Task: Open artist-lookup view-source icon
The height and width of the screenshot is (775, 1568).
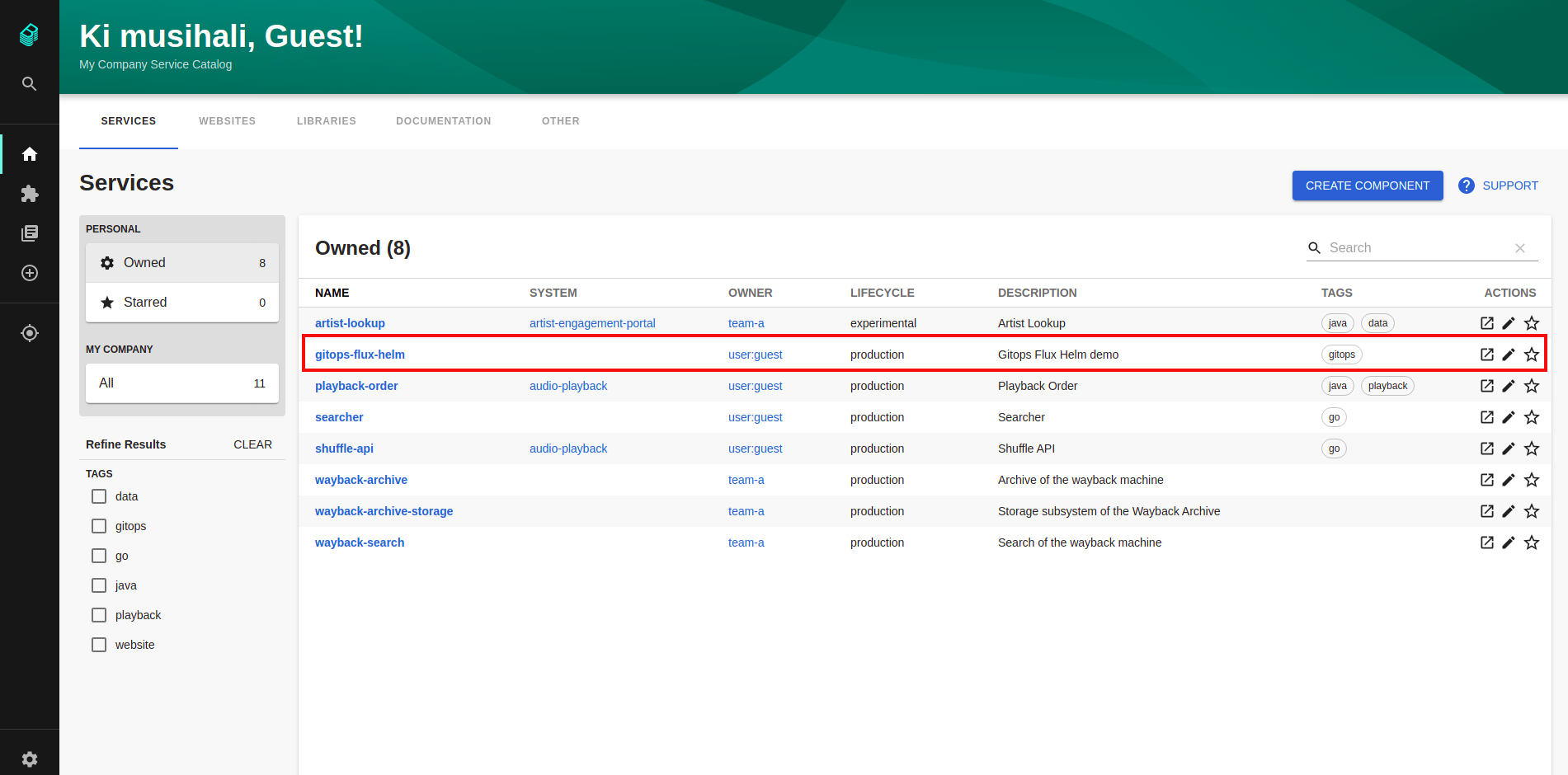Action: pos(1487,323)
